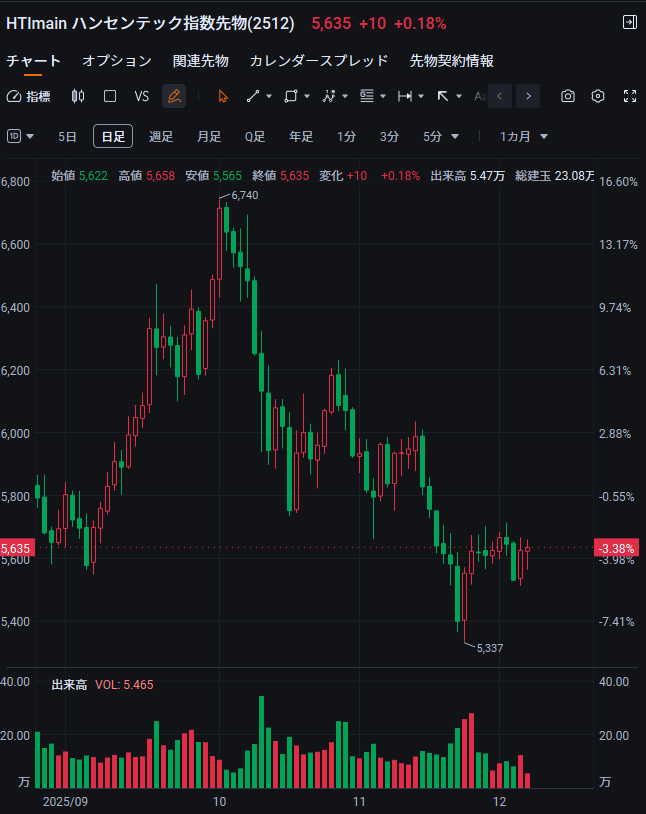Screen dimensions: 646x814
Task: Click the 5,337 low price label
Action: (490, 648)
